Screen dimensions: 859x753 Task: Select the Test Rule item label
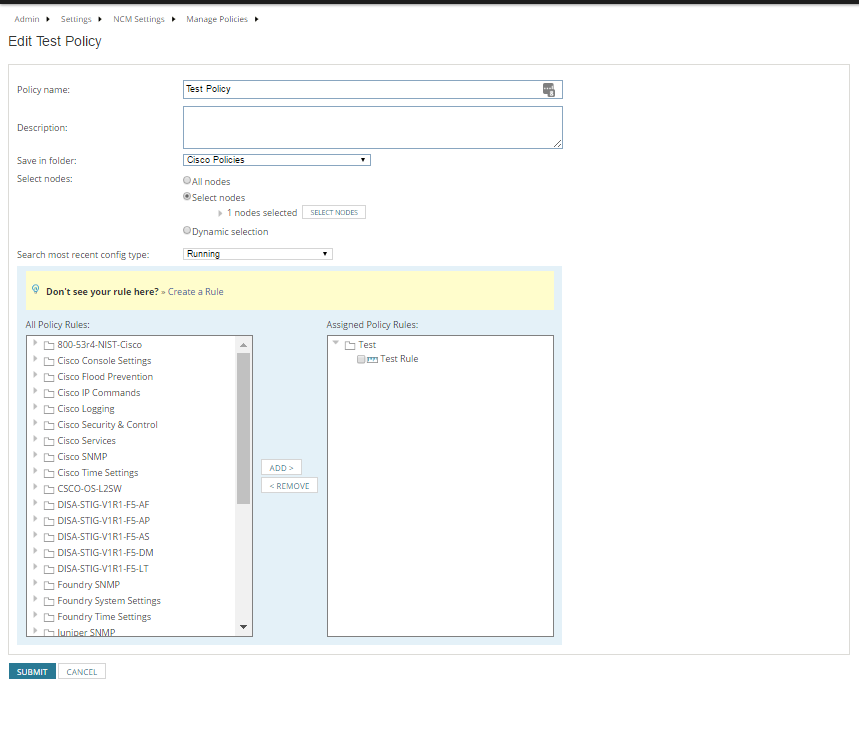coord(399,359)
